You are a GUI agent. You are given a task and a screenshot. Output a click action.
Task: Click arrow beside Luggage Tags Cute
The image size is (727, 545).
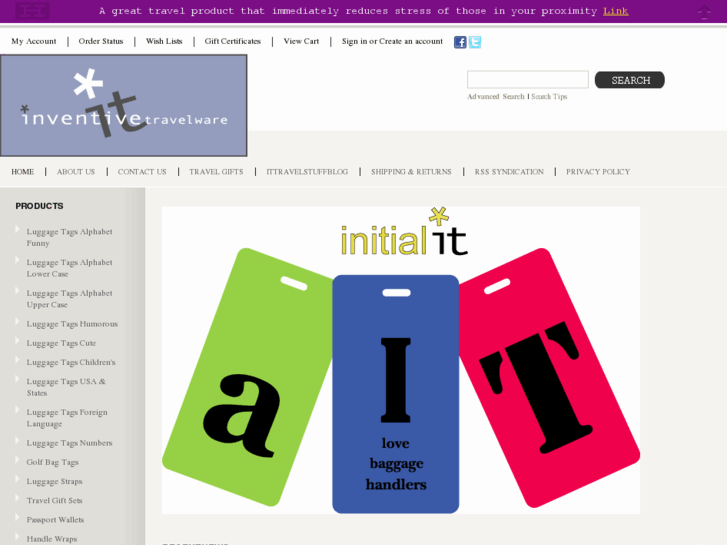pos(17,341)
